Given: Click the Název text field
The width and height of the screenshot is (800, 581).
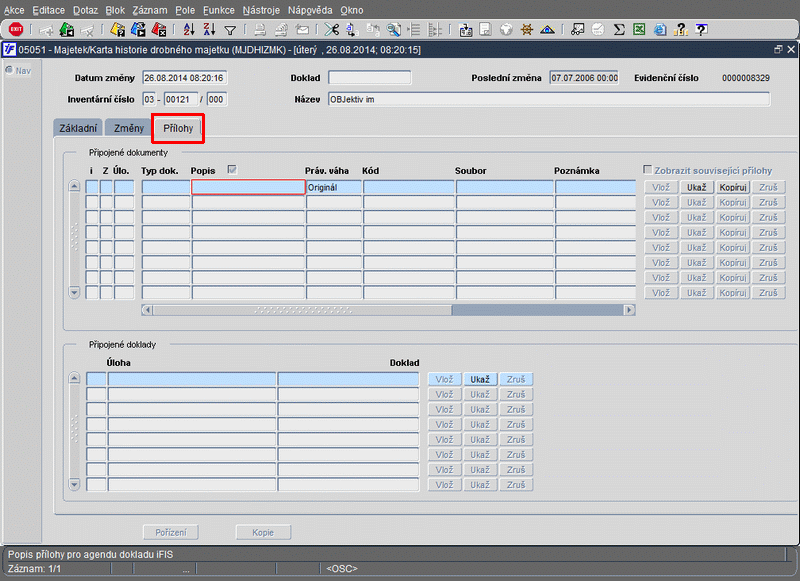Looking at the screenshot, I should coord(547,99).
